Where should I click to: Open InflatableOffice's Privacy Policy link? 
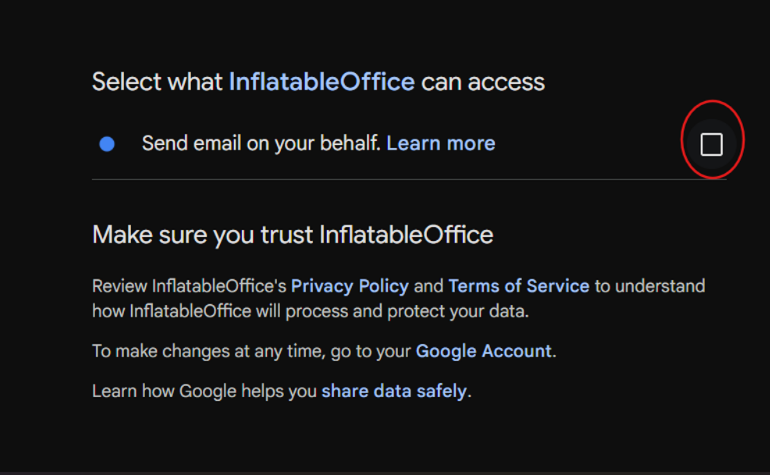pyautogui.click(x=350, y=286)
